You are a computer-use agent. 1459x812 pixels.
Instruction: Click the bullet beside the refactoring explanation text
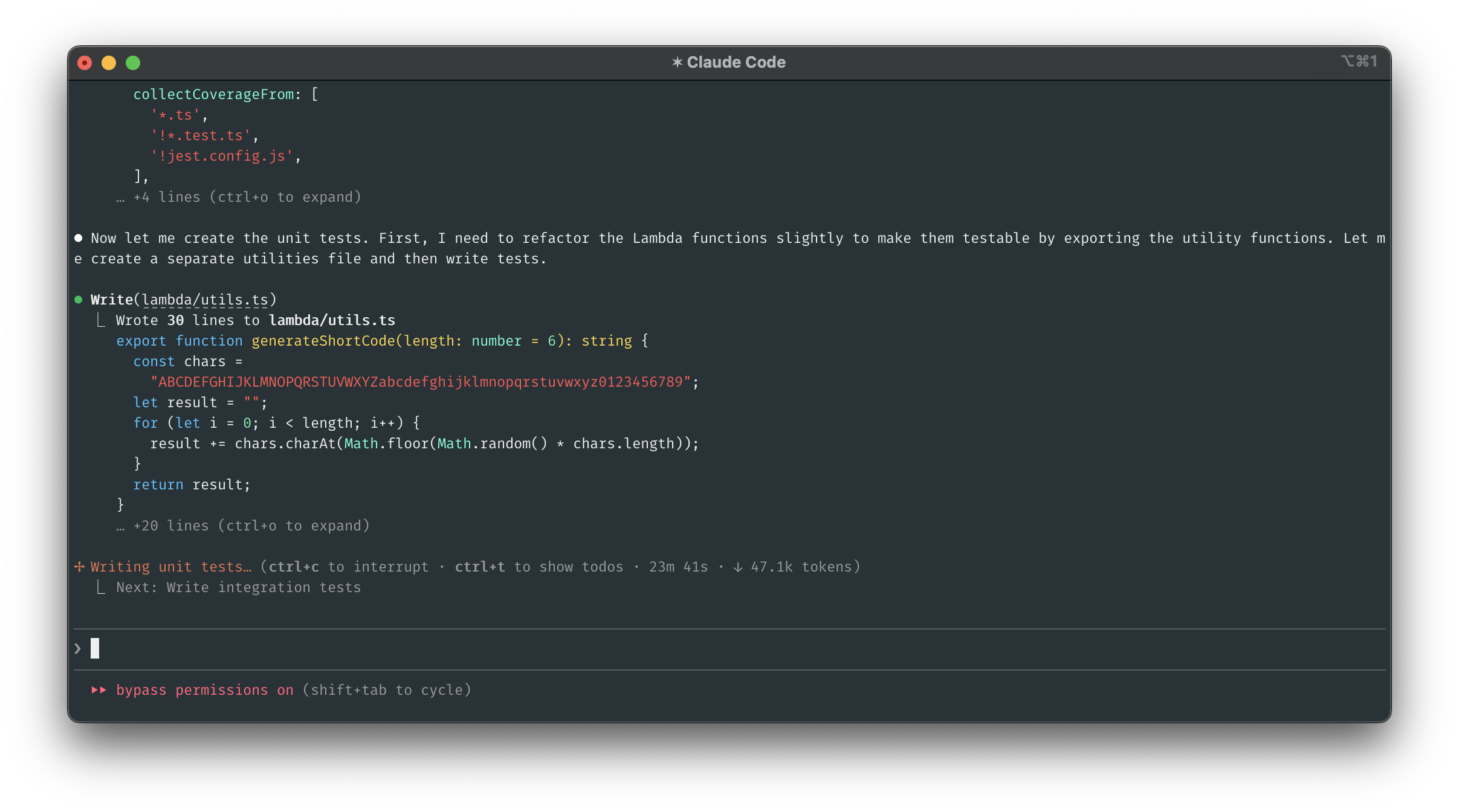[78, 237]
